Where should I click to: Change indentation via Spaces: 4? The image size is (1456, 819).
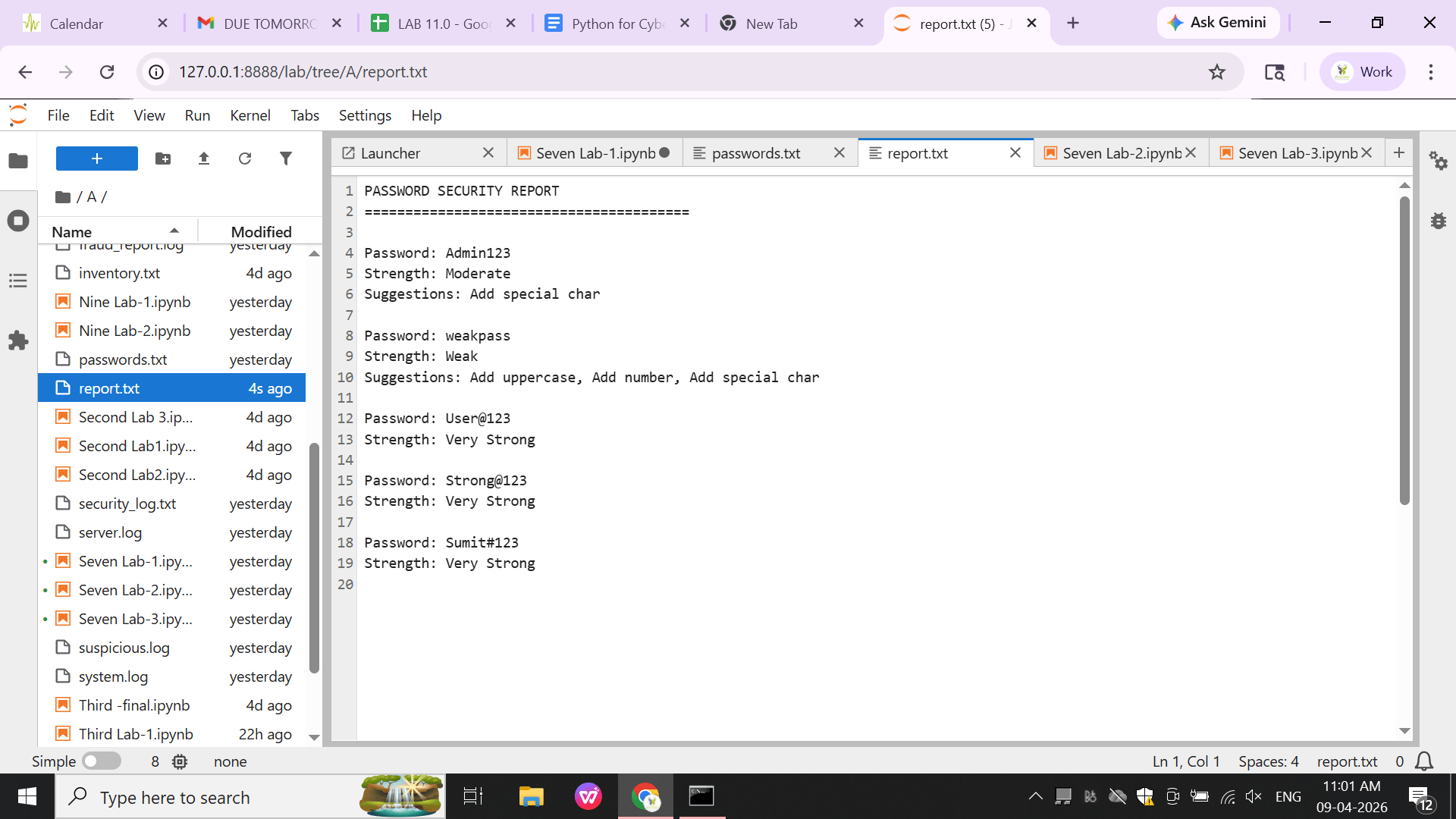click(1269, 761)
